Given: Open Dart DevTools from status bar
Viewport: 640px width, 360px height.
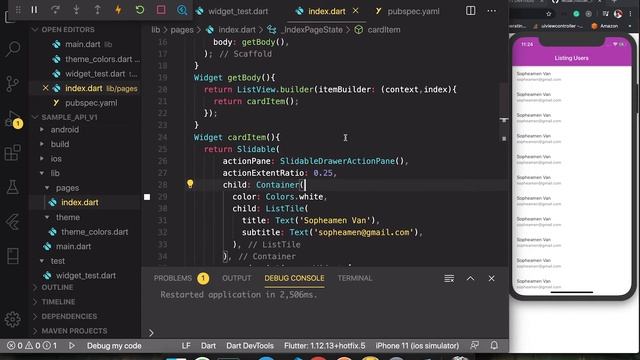Looking at the screenshot, I should (250, 346).
